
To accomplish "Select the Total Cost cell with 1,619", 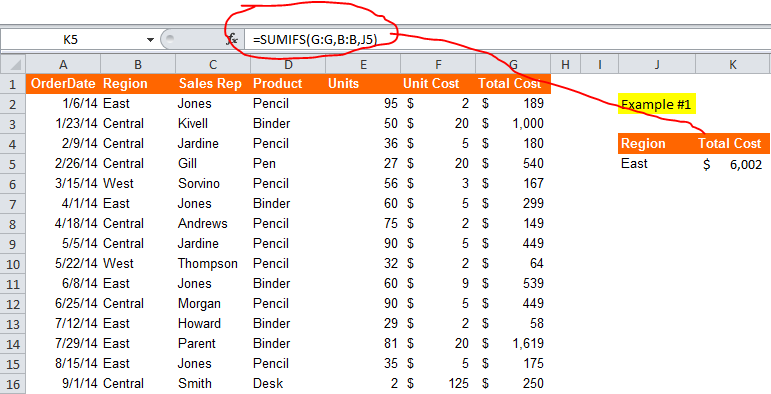I will coord(513,344).
